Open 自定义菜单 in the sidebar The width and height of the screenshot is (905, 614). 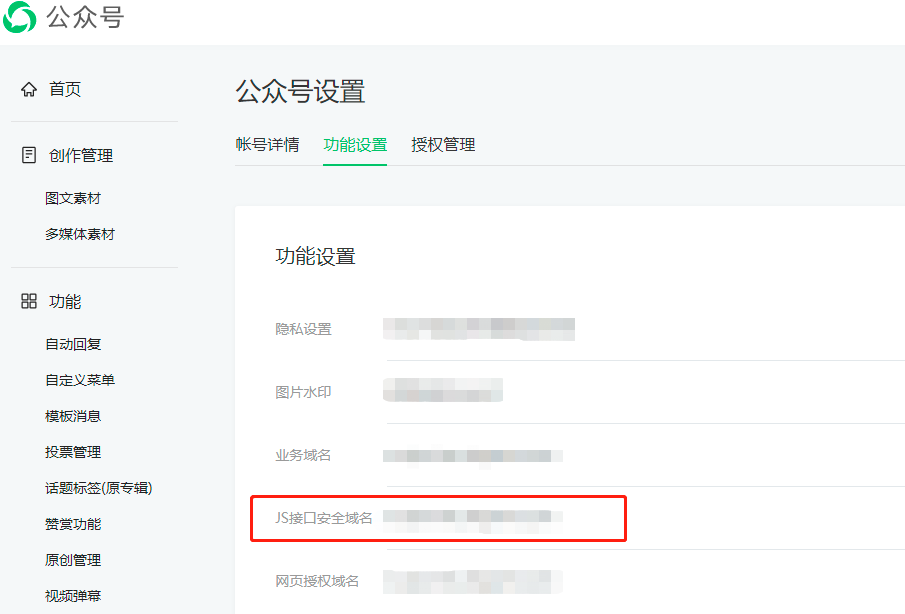pyautogui.click(x=80, y=380)
